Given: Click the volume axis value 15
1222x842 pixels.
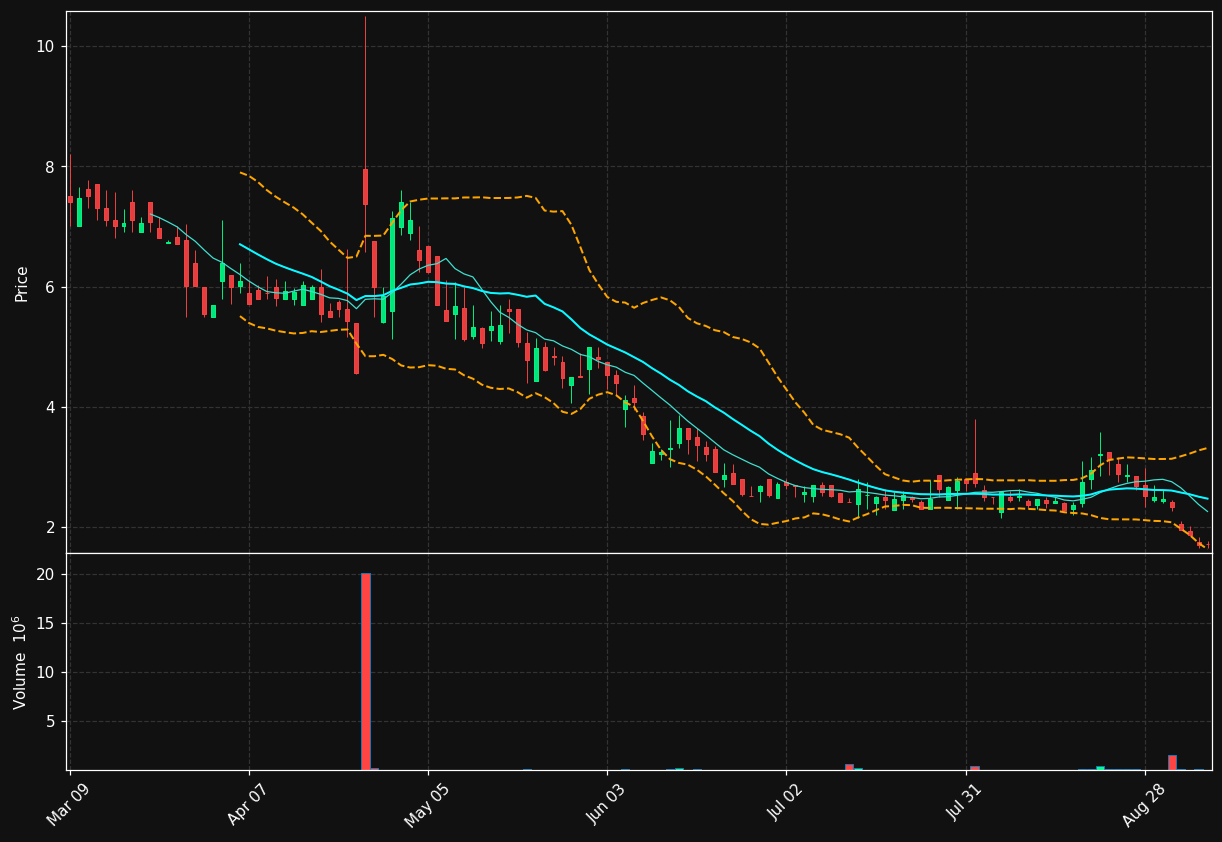Looking at the screenshot, I should pyautogui.click(x=45, y=624).
